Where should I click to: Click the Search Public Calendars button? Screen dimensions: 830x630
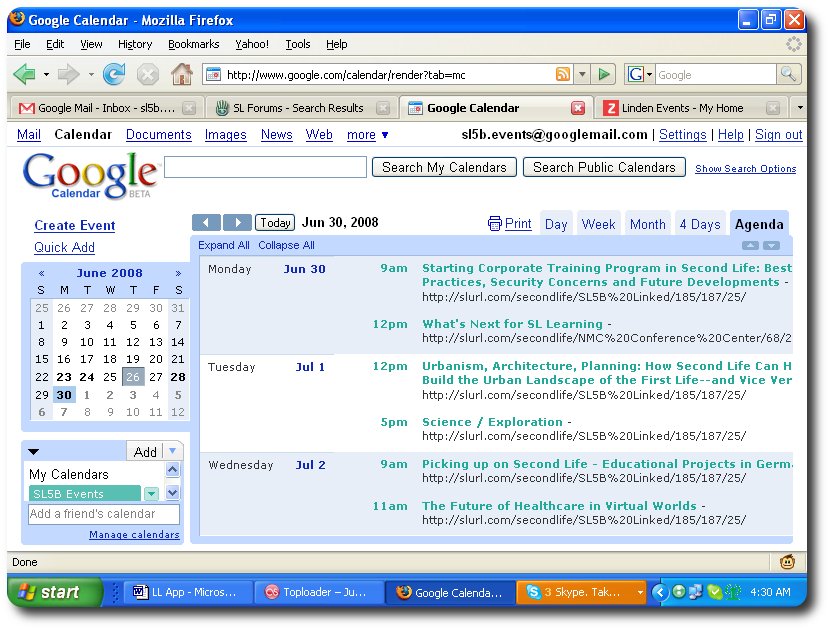click(x=604, y=168)
